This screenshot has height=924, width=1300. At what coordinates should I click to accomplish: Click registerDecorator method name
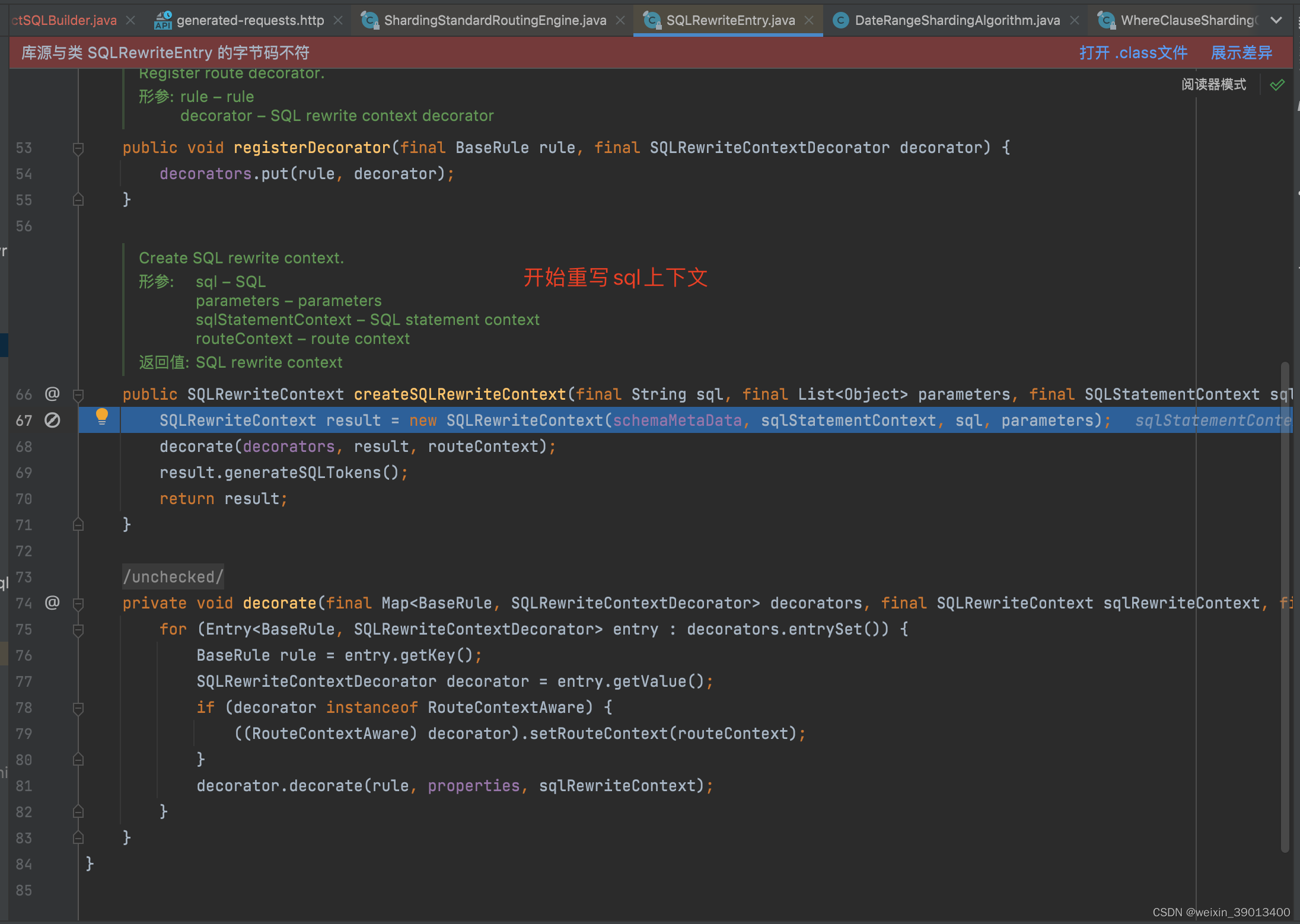311,148
